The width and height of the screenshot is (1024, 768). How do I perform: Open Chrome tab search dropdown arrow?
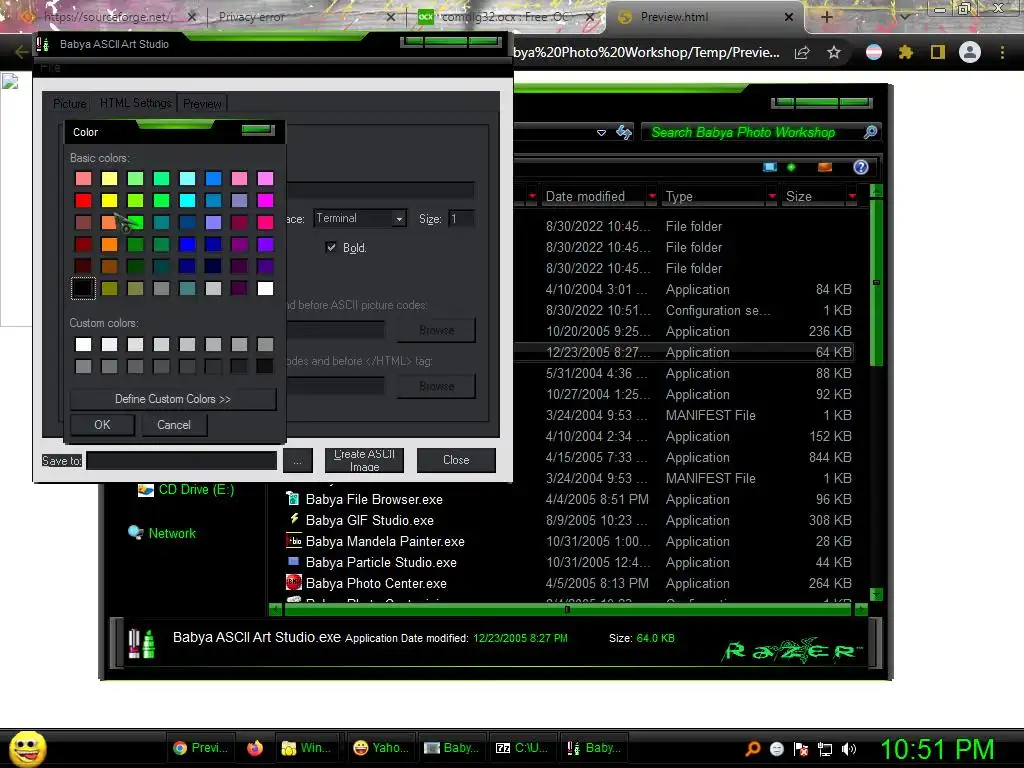(x=904, y=17)
